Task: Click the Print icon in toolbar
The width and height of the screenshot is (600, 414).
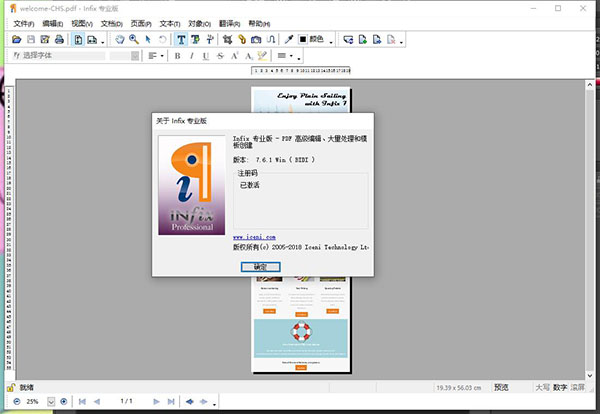Action: pyautogui.click(x=59, y=39)
